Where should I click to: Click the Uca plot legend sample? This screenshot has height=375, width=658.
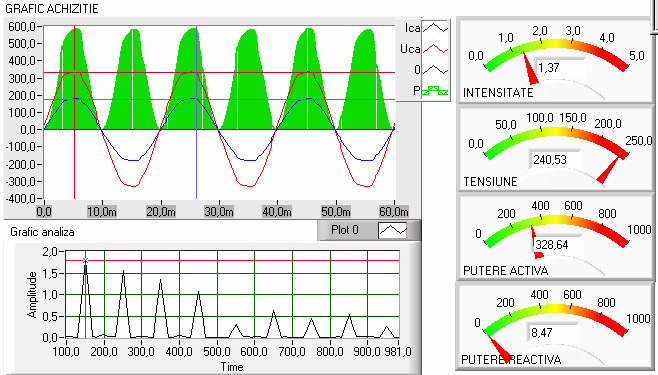(435, 49)
